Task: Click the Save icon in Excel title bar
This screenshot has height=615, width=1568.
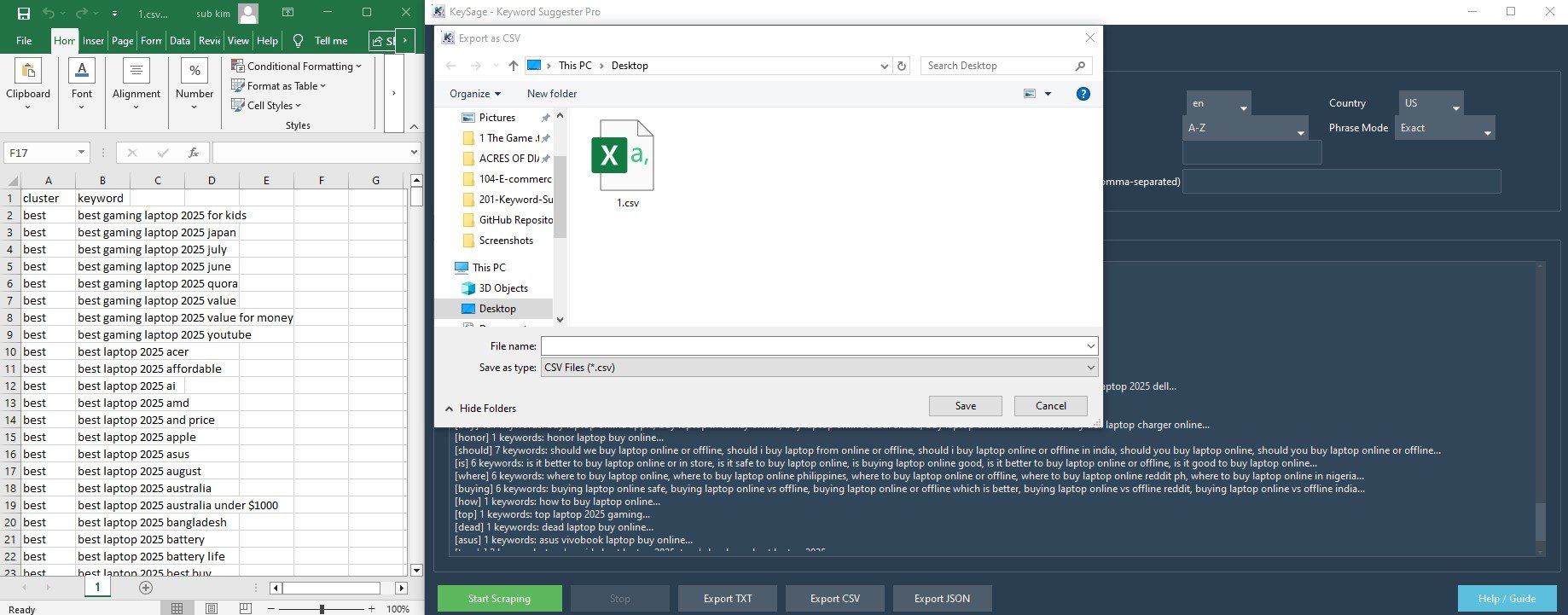Action: (x=24, y=14)
